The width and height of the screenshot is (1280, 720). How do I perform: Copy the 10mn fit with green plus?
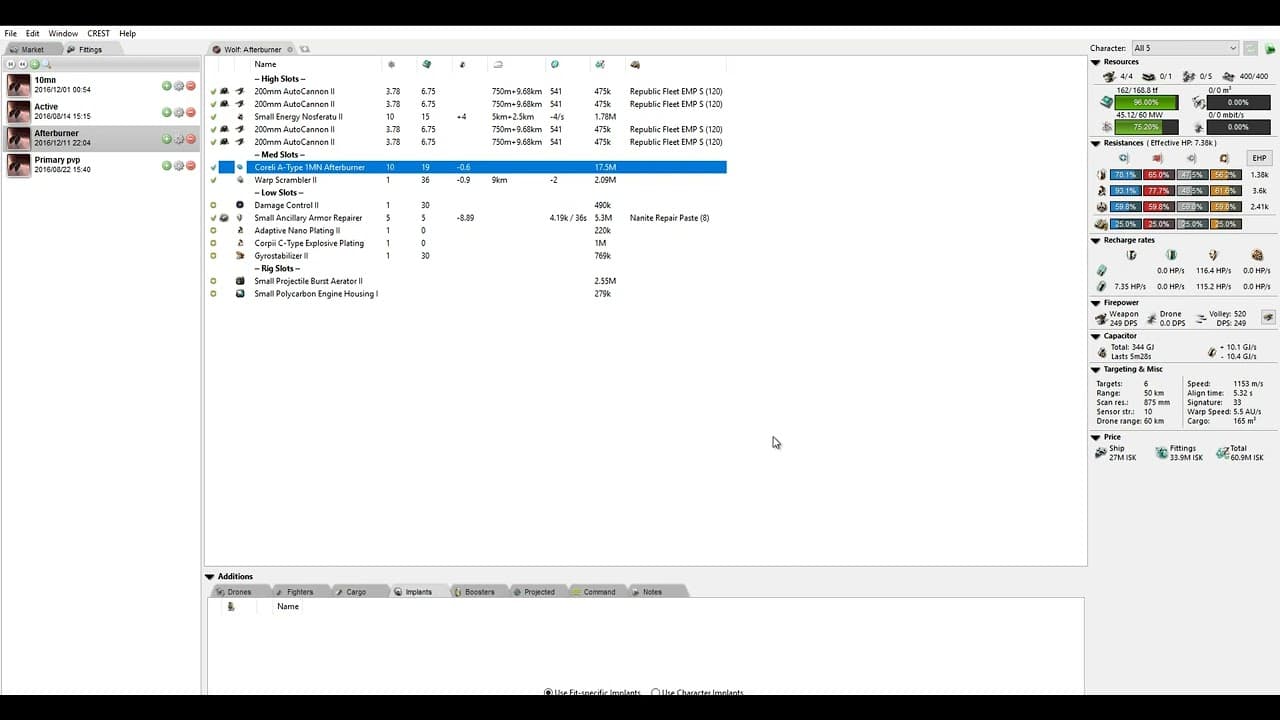[x=167, y=85]
